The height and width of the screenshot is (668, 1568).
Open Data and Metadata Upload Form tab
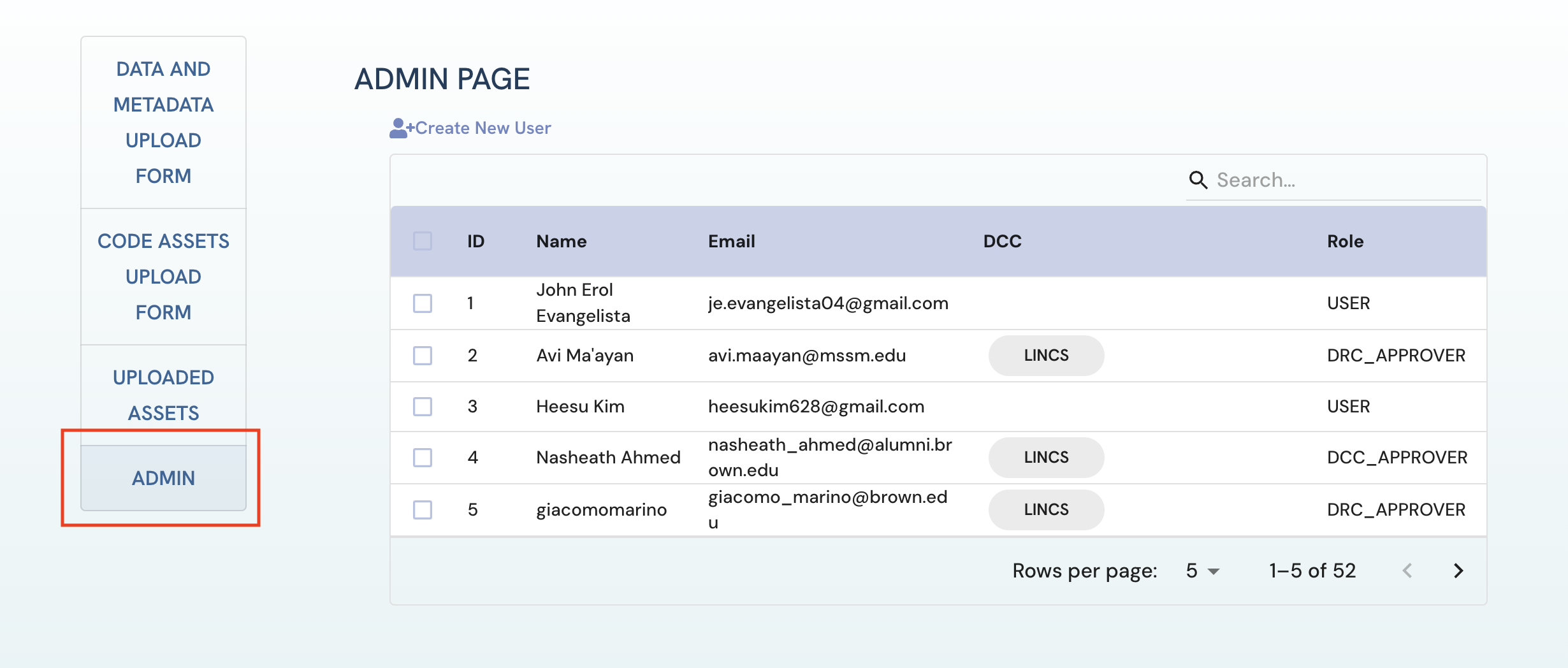[x=163, y=122]
